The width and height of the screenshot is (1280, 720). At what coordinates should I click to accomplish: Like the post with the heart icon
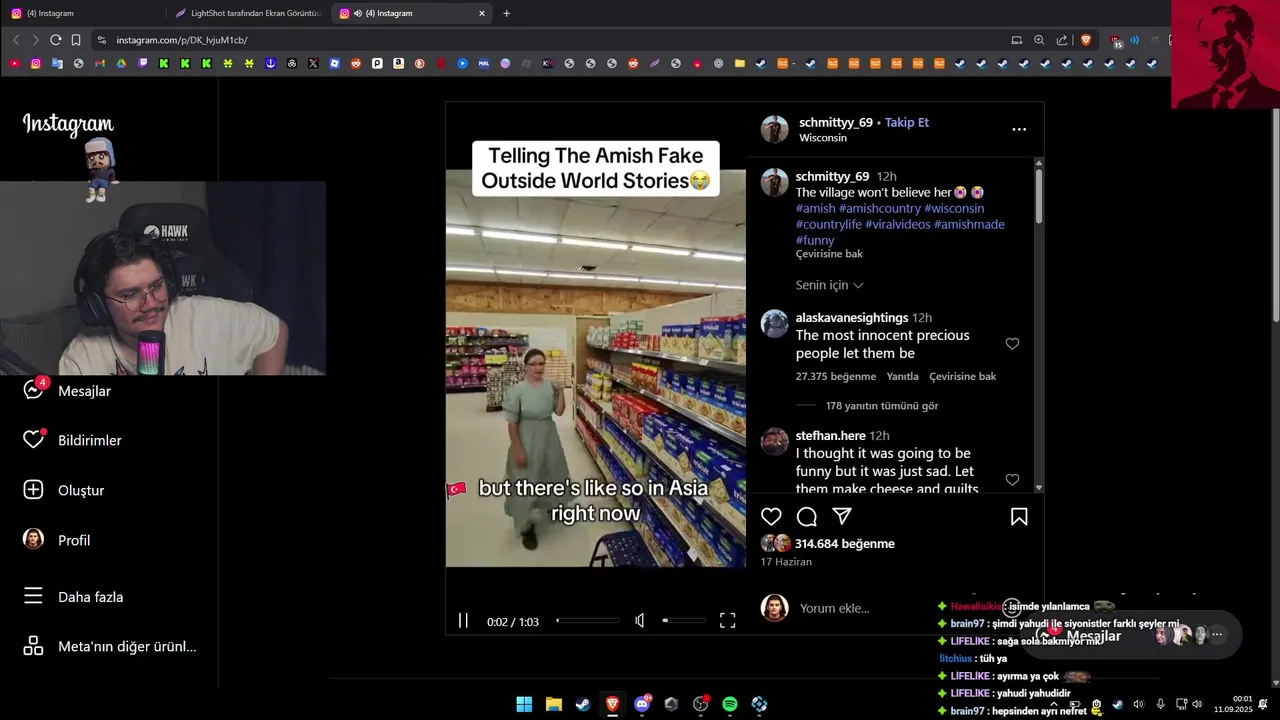pyautogui.click(x=771, y=517)
